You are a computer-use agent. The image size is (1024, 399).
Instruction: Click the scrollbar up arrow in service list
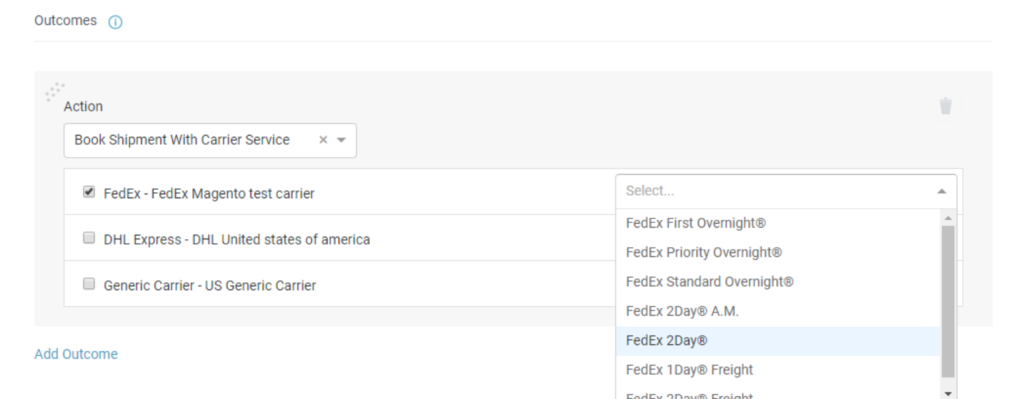coord(948,217)
